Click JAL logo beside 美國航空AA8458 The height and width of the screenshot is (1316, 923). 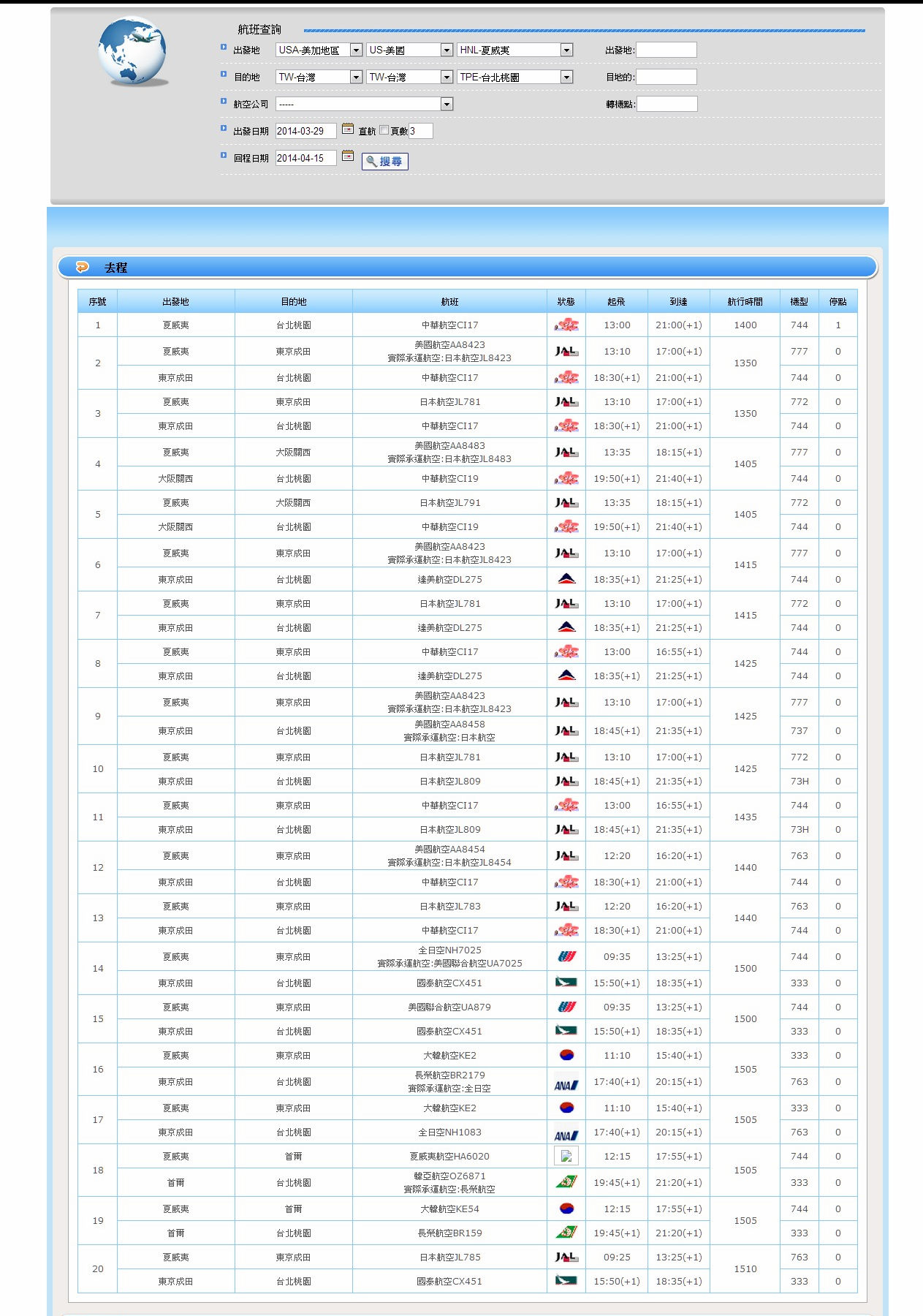point(566,731)
